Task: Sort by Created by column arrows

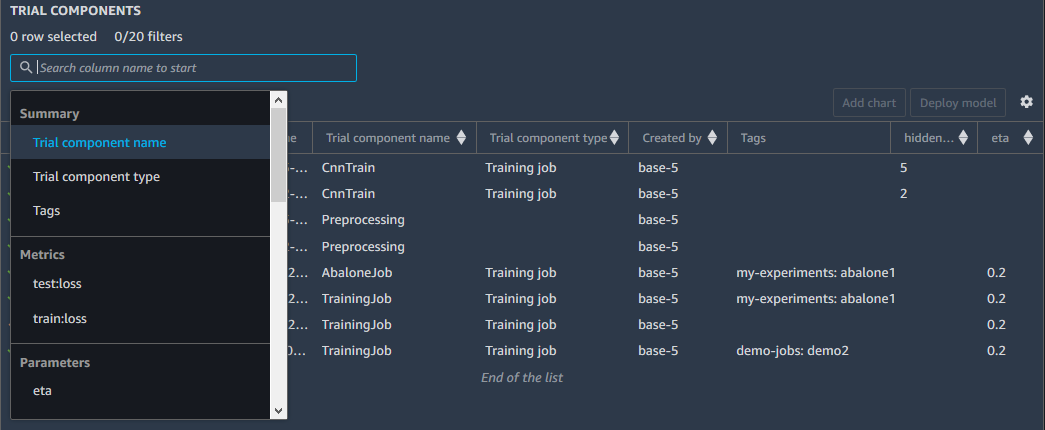Action: pyautogui.click(x=711, y=138)
